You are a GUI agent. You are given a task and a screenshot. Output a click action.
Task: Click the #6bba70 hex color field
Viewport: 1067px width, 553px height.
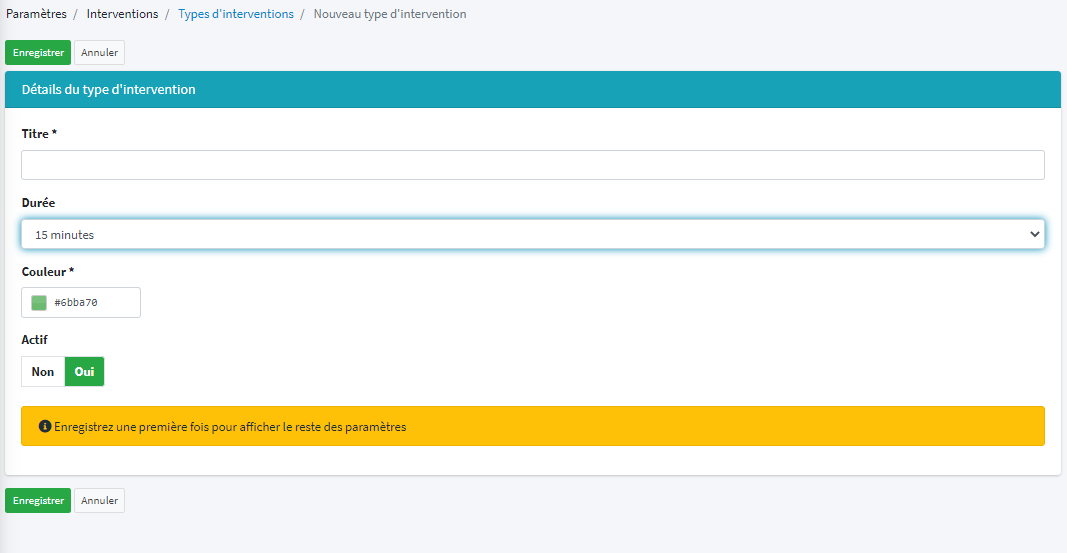tap(92, 303)
